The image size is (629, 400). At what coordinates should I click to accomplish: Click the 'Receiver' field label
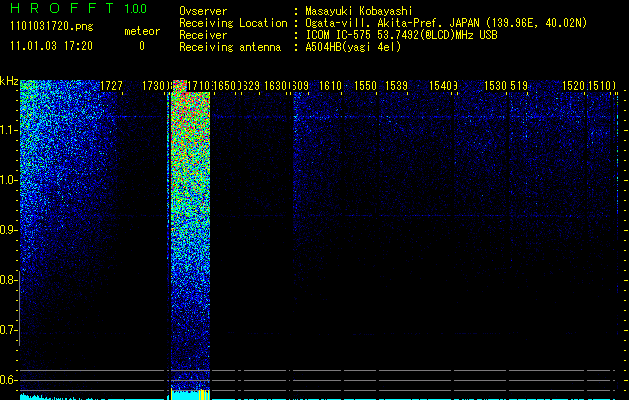point(203,35)
